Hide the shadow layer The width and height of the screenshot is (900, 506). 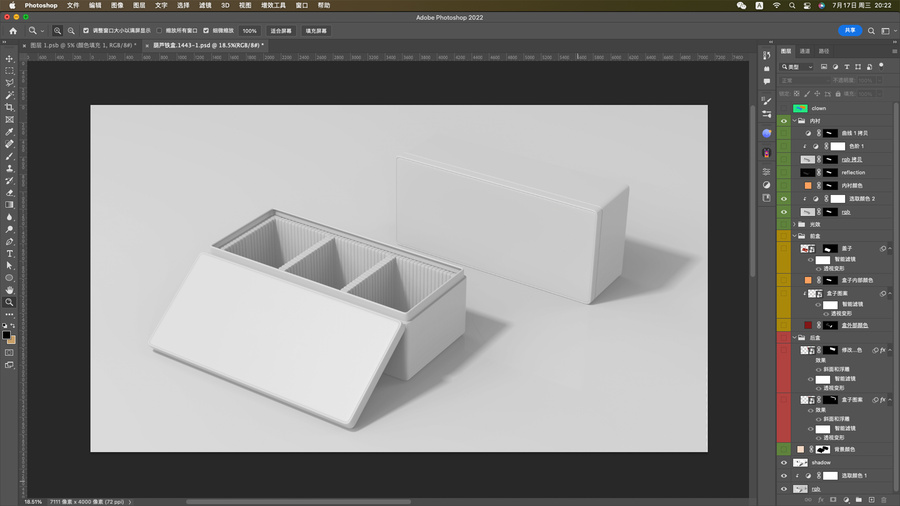pos(783,462)
